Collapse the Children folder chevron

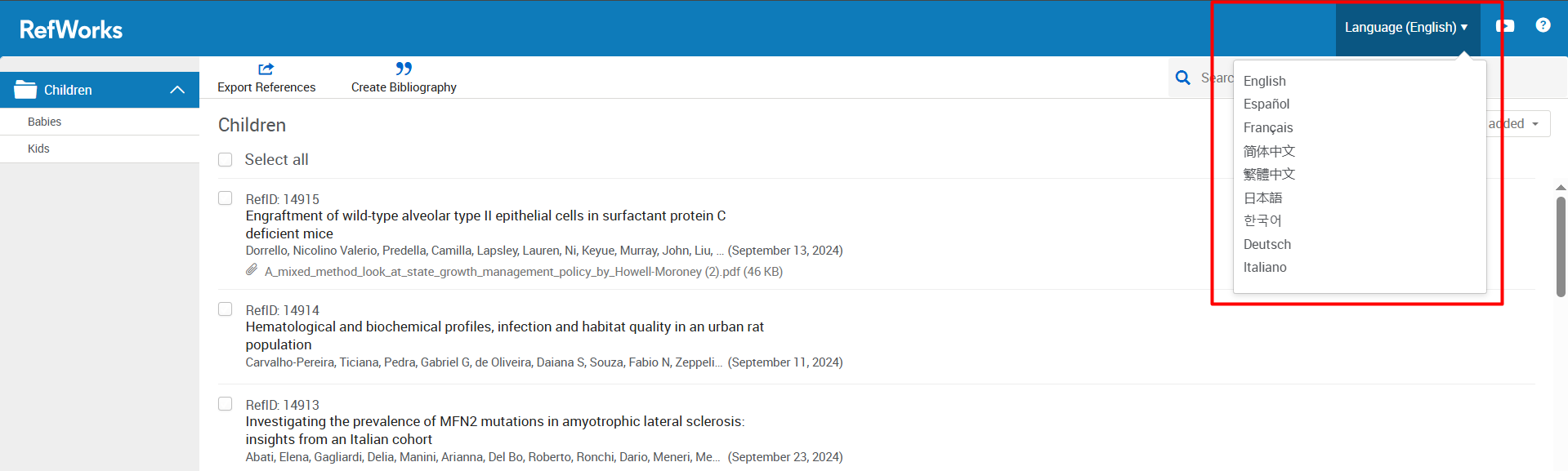click(177, 90)
